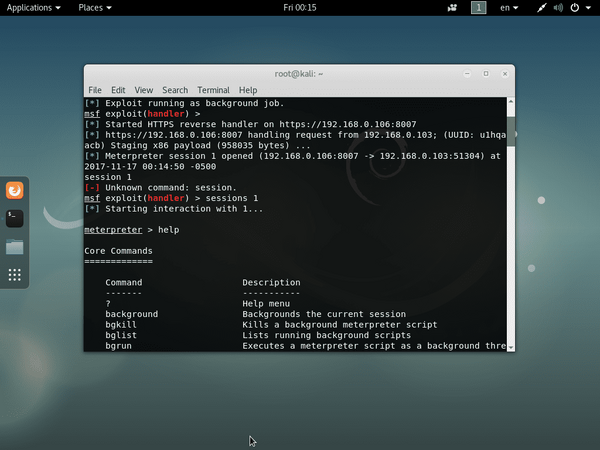This screenshot has width=600, height=450.
Task: Click the volume speaker icon
Action: [x=558, y=8]
